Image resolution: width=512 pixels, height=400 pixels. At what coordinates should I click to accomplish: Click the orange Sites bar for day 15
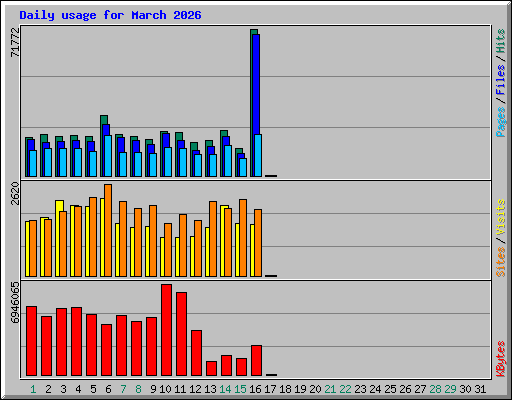click(x=243, y=238)
